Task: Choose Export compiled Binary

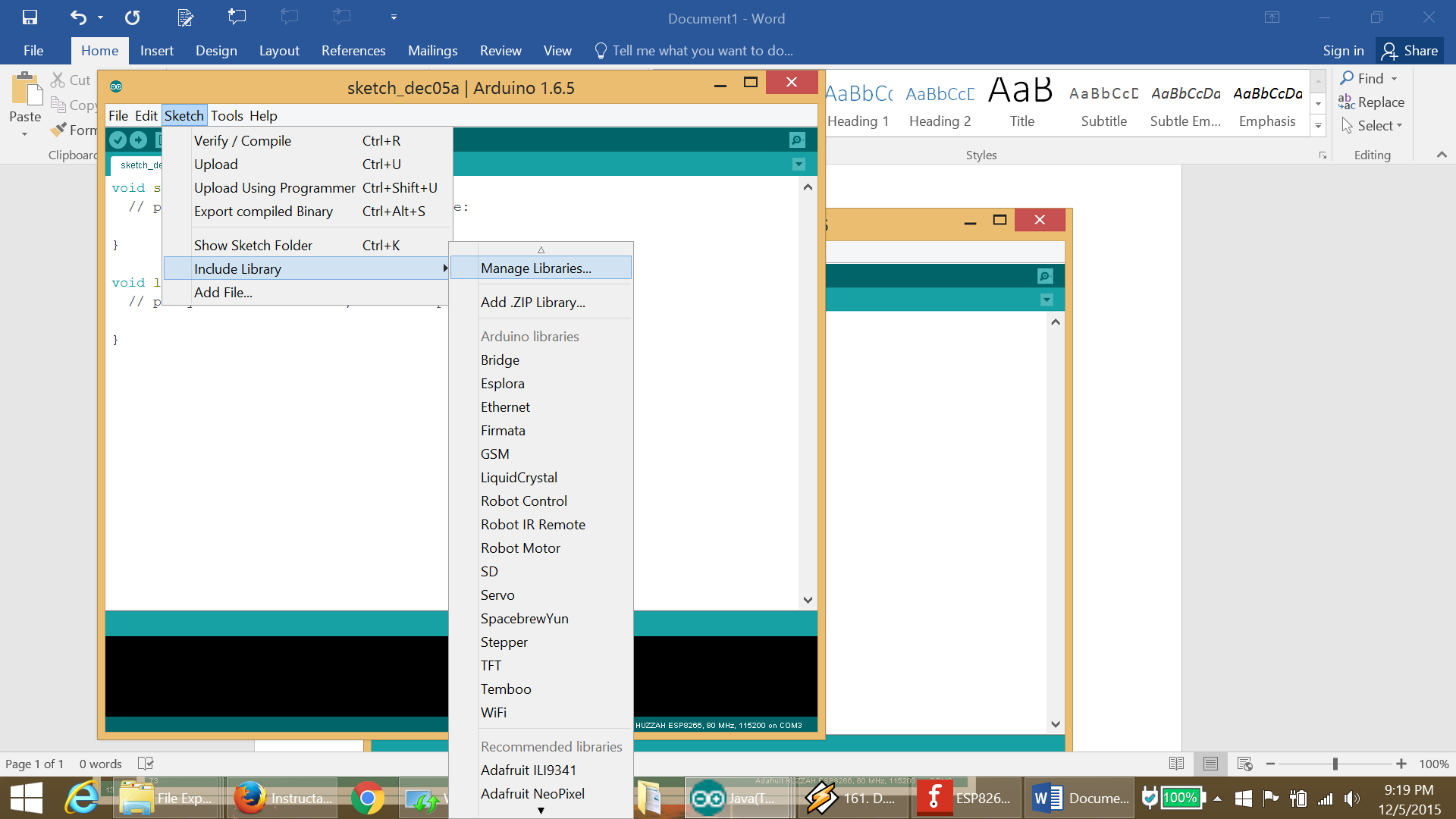Action: pyautogui.click(x=307, y=211)
